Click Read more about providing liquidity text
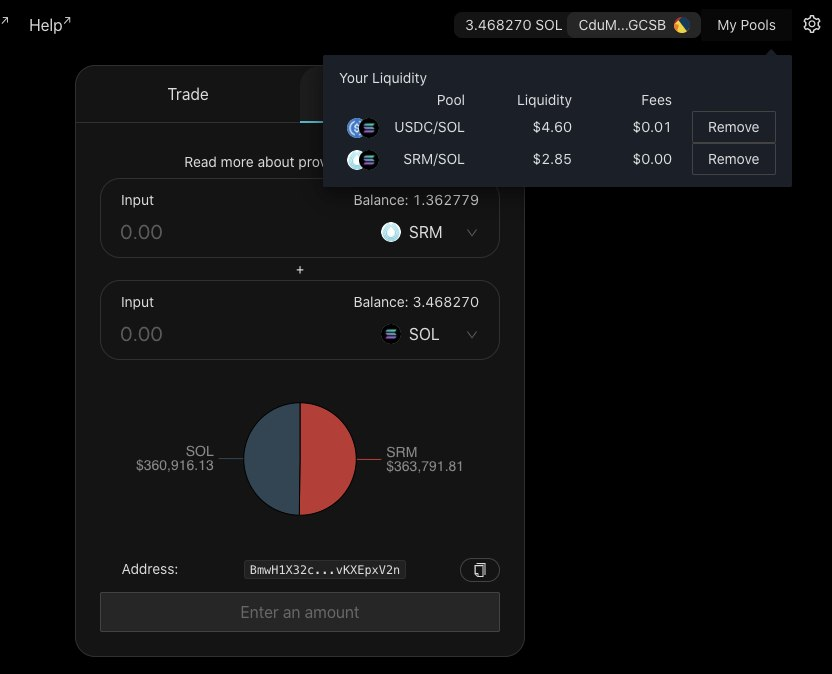 click(254, 162)
